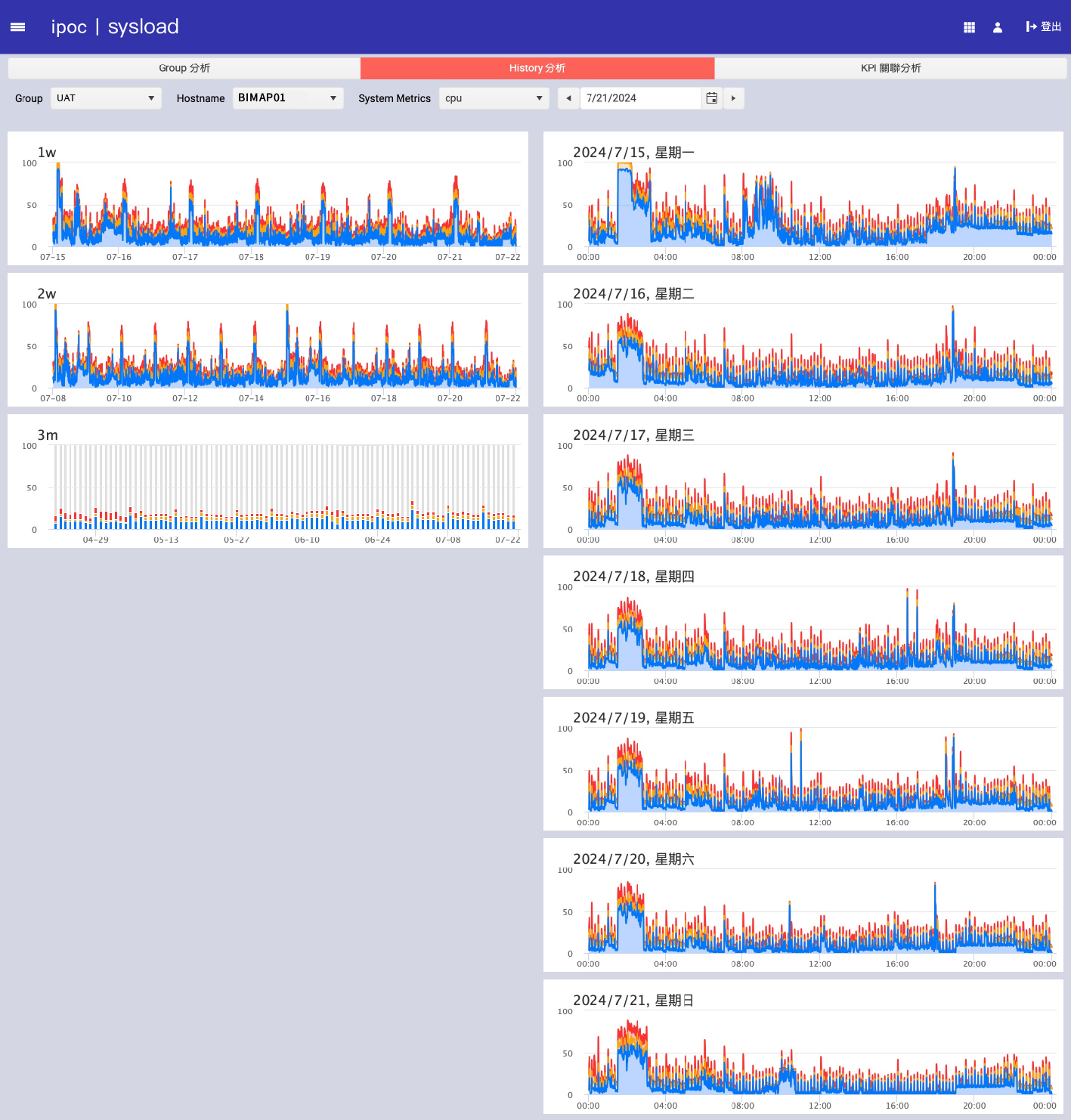
Task: Open the System Metrics dropdown showing cpu
Action: pos(494,98)
